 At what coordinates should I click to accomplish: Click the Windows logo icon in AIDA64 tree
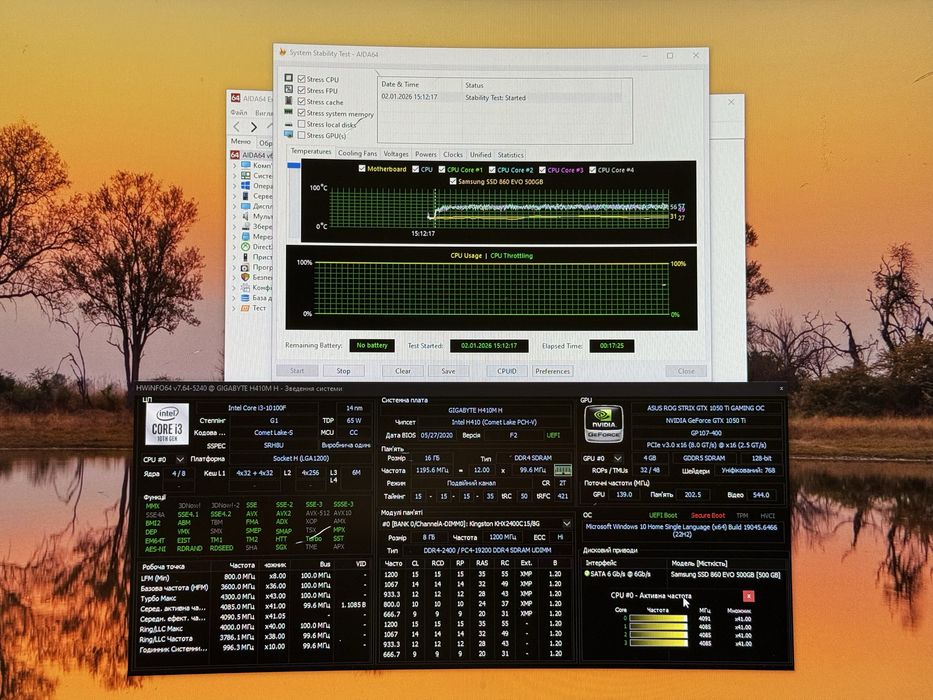point(246,185)
